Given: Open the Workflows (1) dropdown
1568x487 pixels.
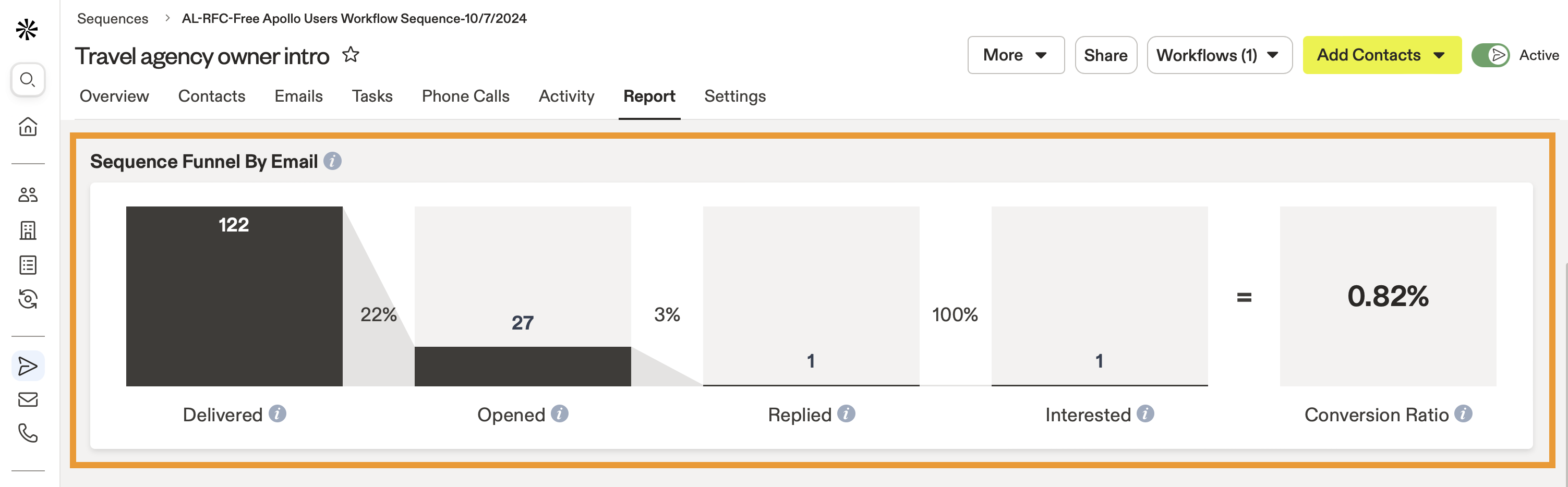Looking at the screenshot, I should pyautogui.click(x=1219, y=55).
